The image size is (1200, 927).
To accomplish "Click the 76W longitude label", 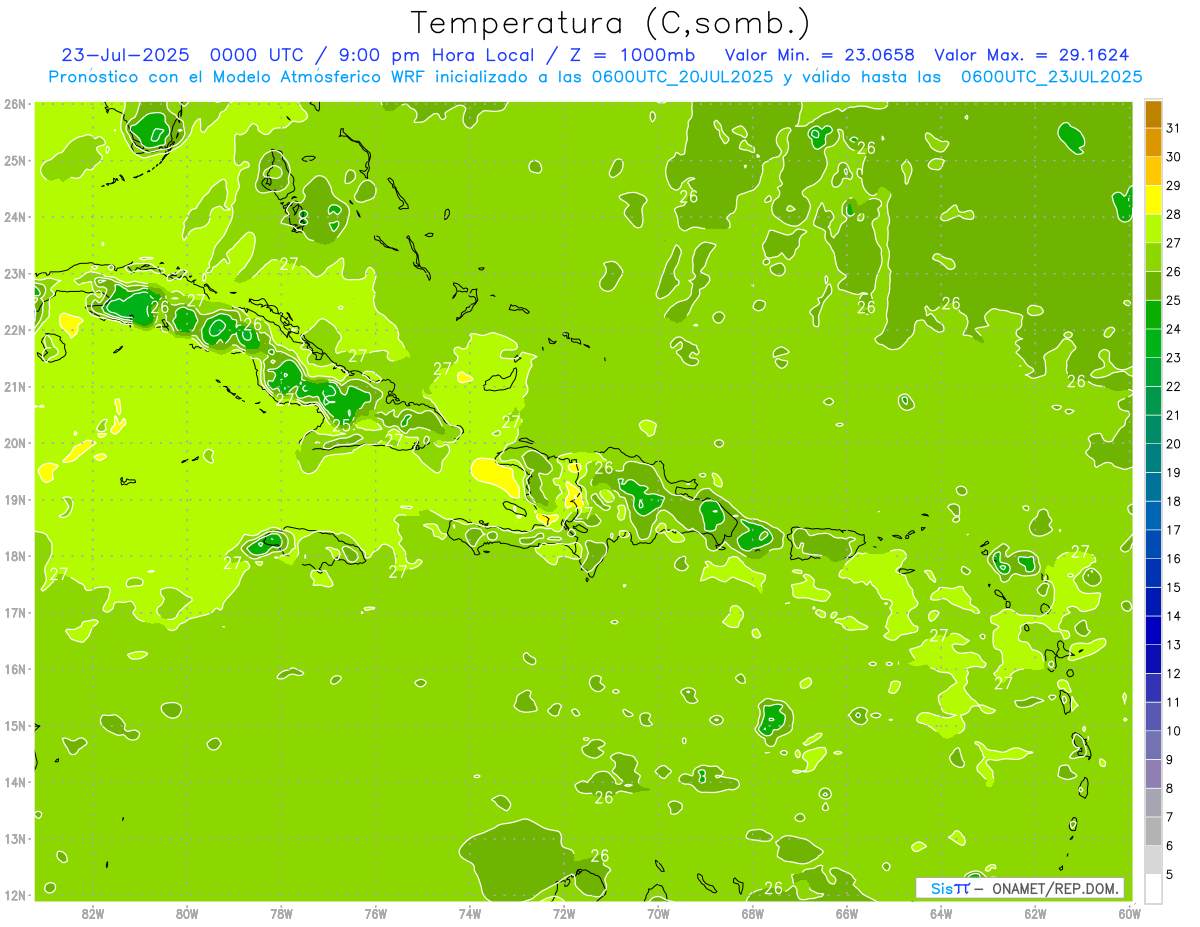I will point(375,913).
